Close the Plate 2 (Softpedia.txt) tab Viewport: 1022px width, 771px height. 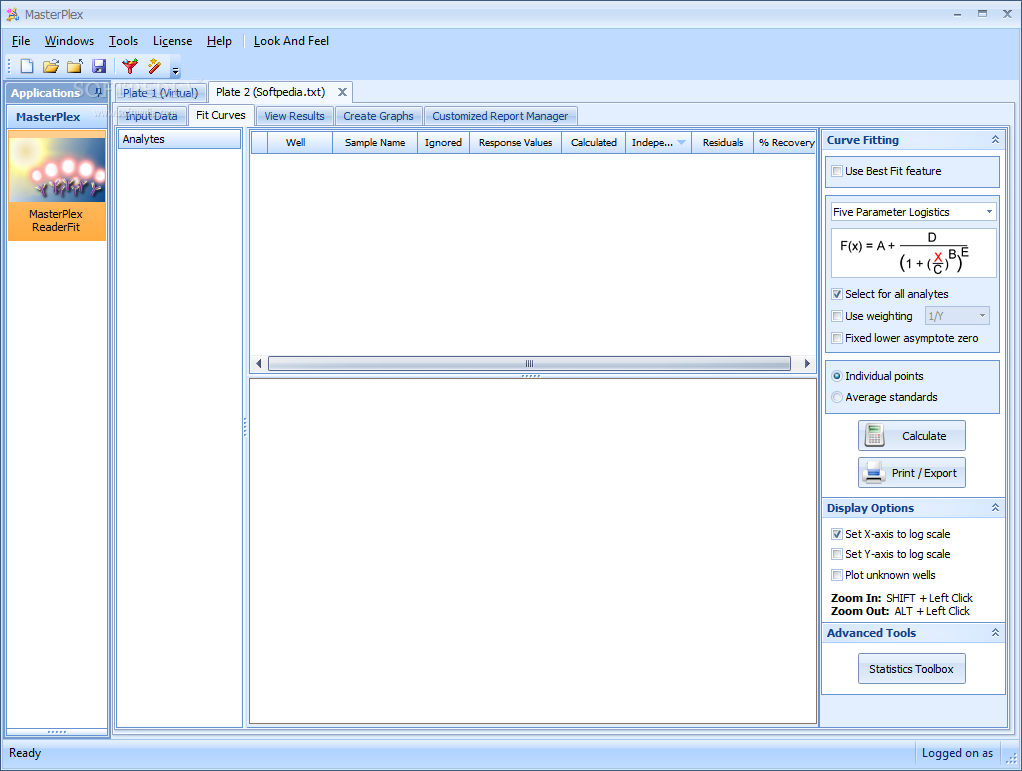pos(342,92)
